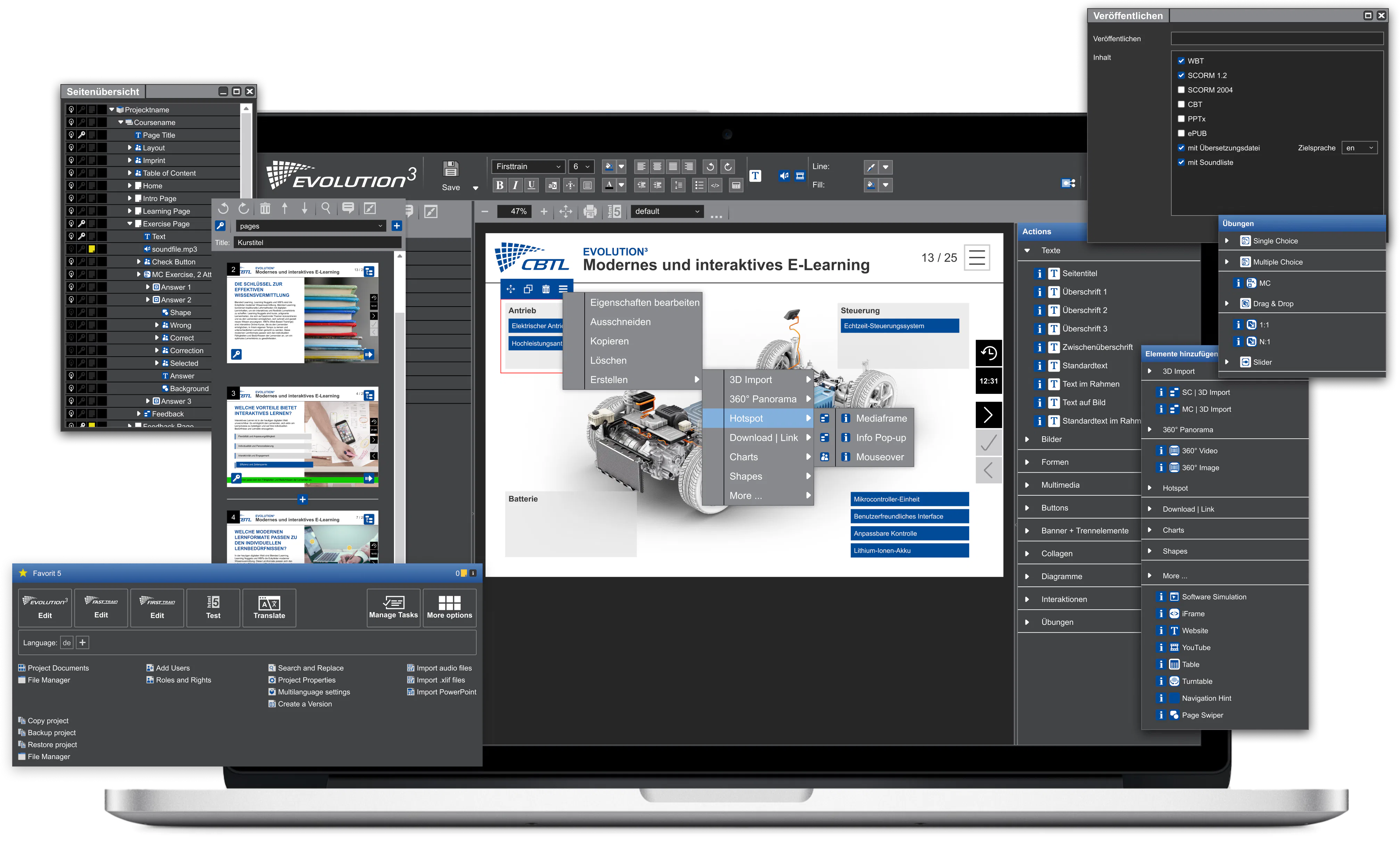
Task: Click Search and Replace link
Action: click(x=311, y=668)
